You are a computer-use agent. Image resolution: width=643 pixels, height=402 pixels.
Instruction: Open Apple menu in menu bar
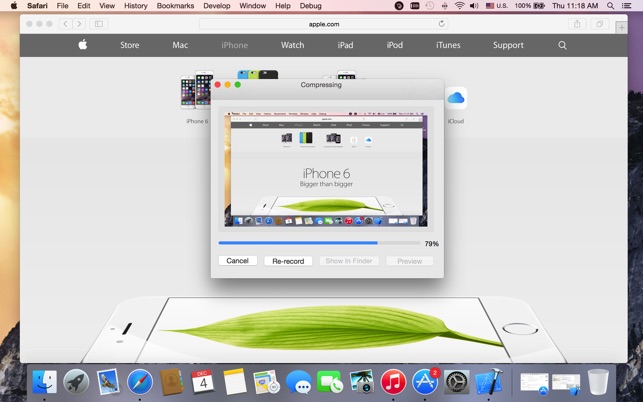pyautogui.click(x=14, y=6)
